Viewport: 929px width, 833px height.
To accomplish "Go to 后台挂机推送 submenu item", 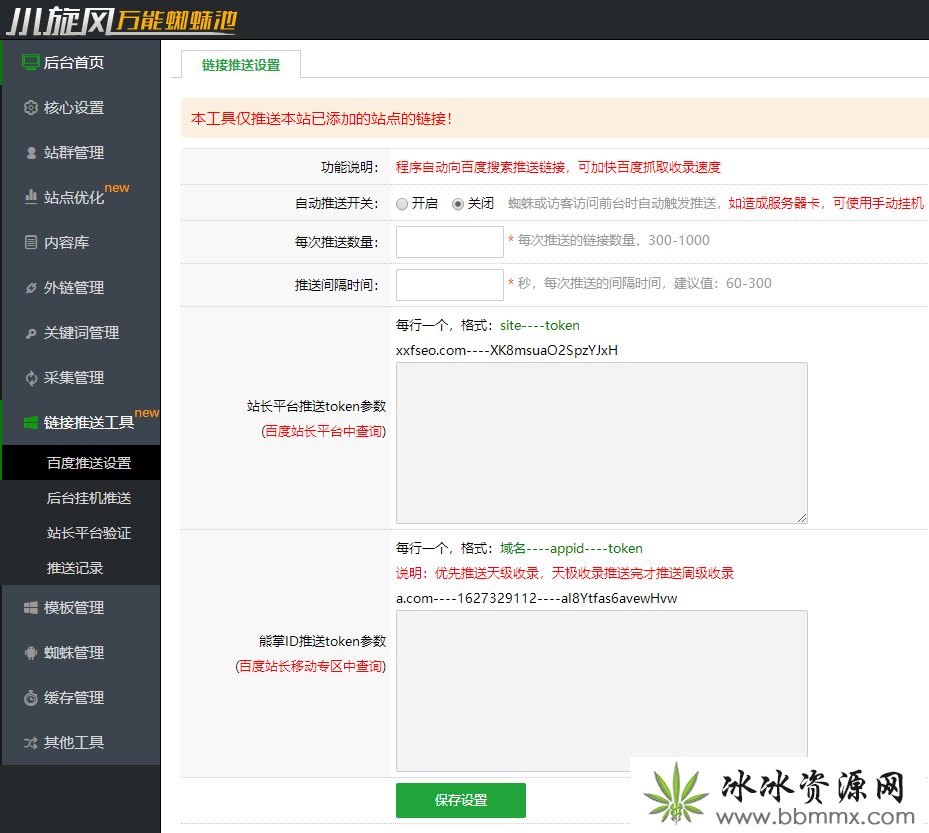I will [81, 498].
